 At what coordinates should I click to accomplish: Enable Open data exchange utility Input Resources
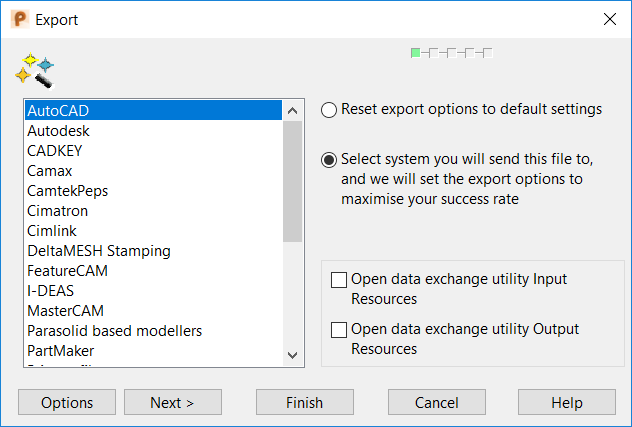click(339, 280)
